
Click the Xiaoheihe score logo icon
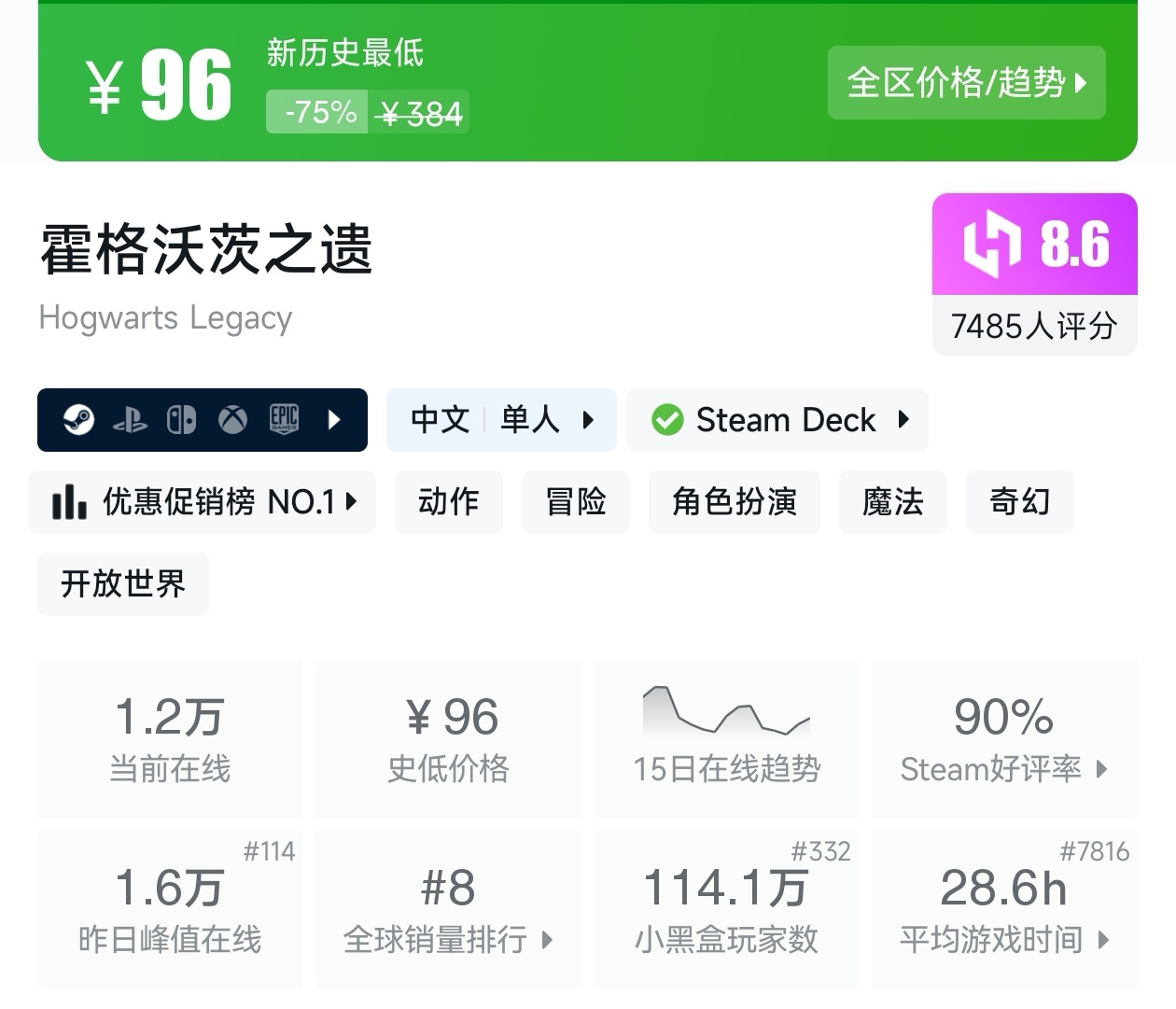pos(992,244)
